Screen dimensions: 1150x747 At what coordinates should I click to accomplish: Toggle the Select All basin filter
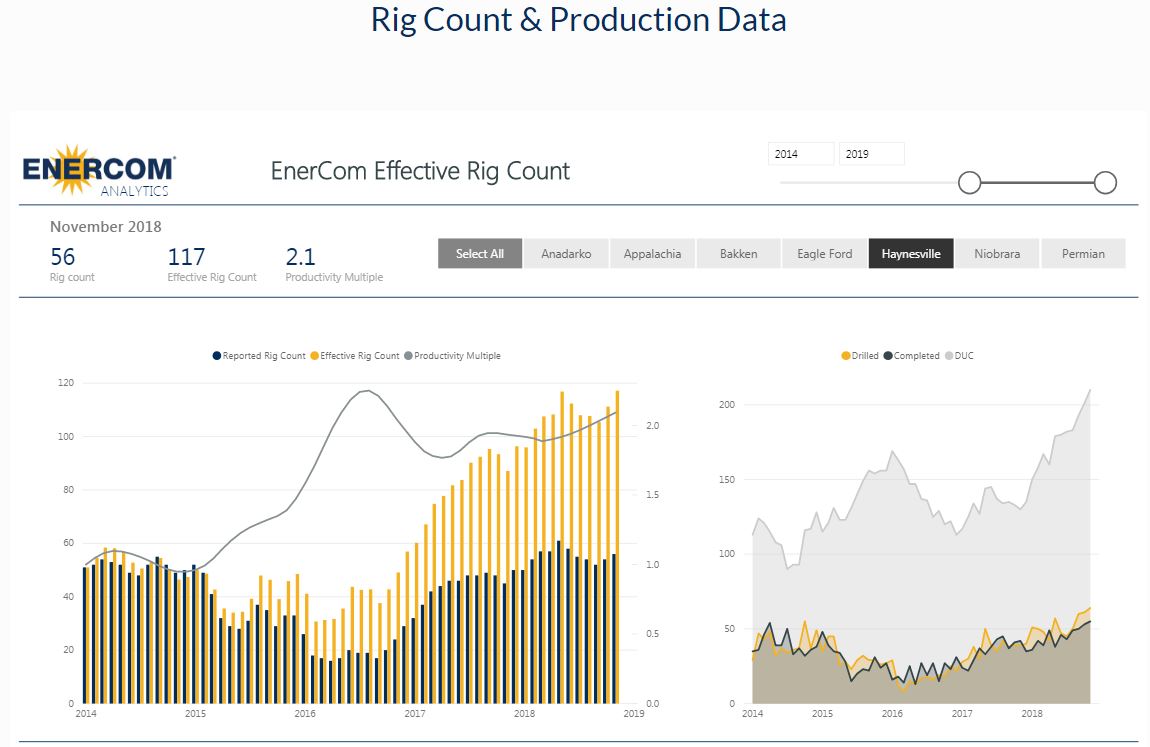click(480, 254)
